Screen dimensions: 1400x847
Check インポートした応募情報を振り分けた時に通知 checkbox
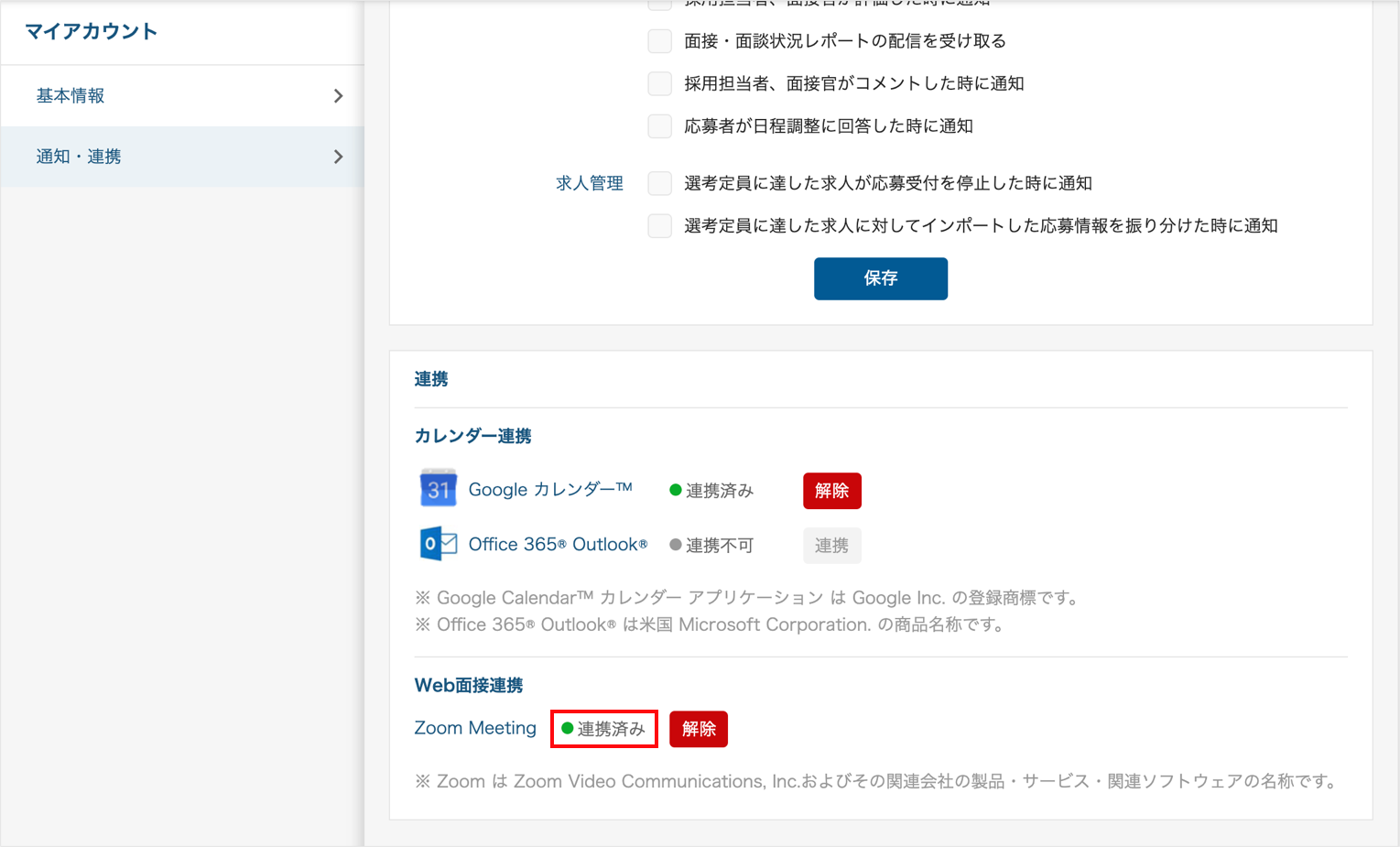point(660,225)
